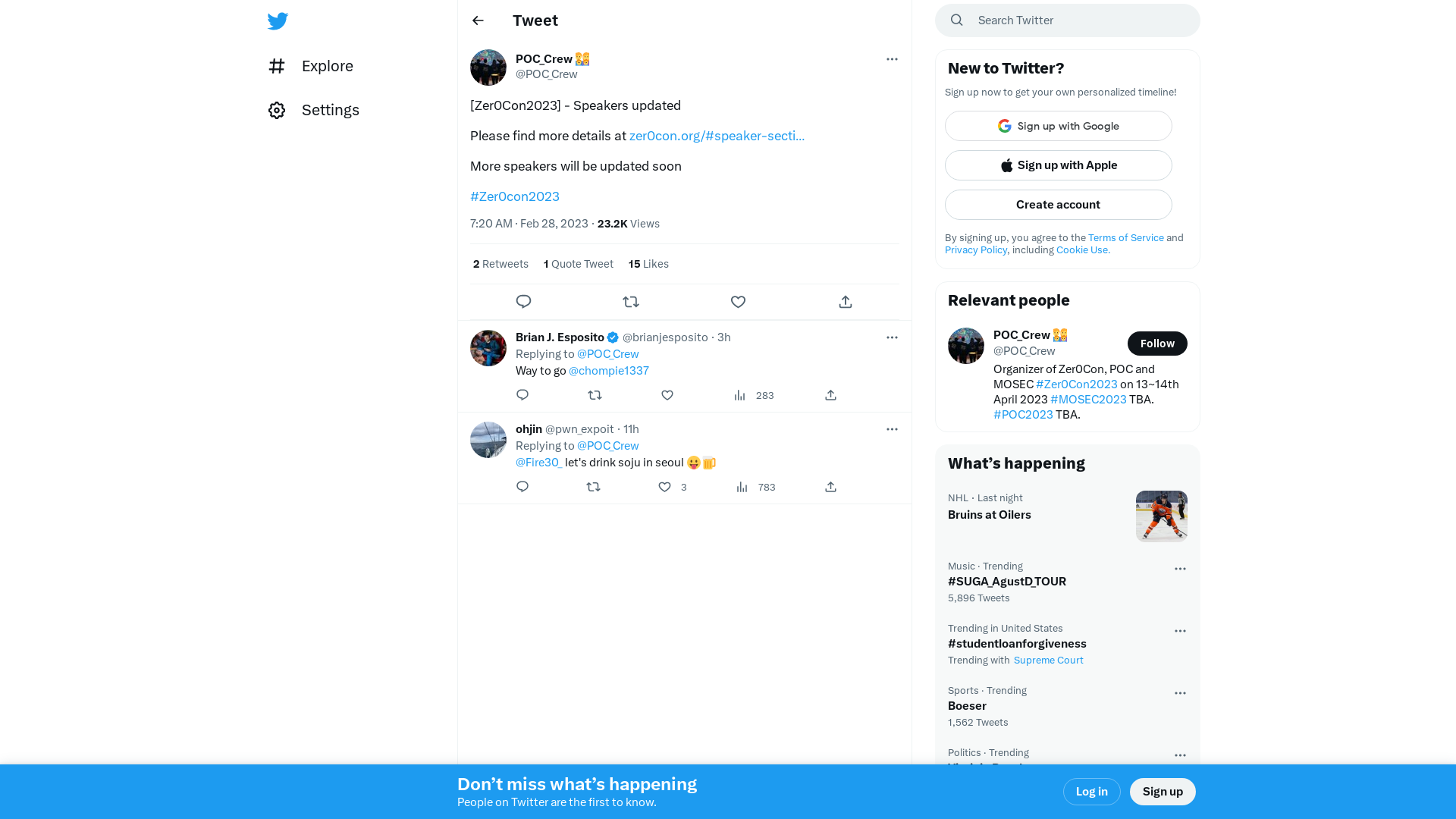Click the POC_Crew profile image thumbnail

tap(488, 67)
